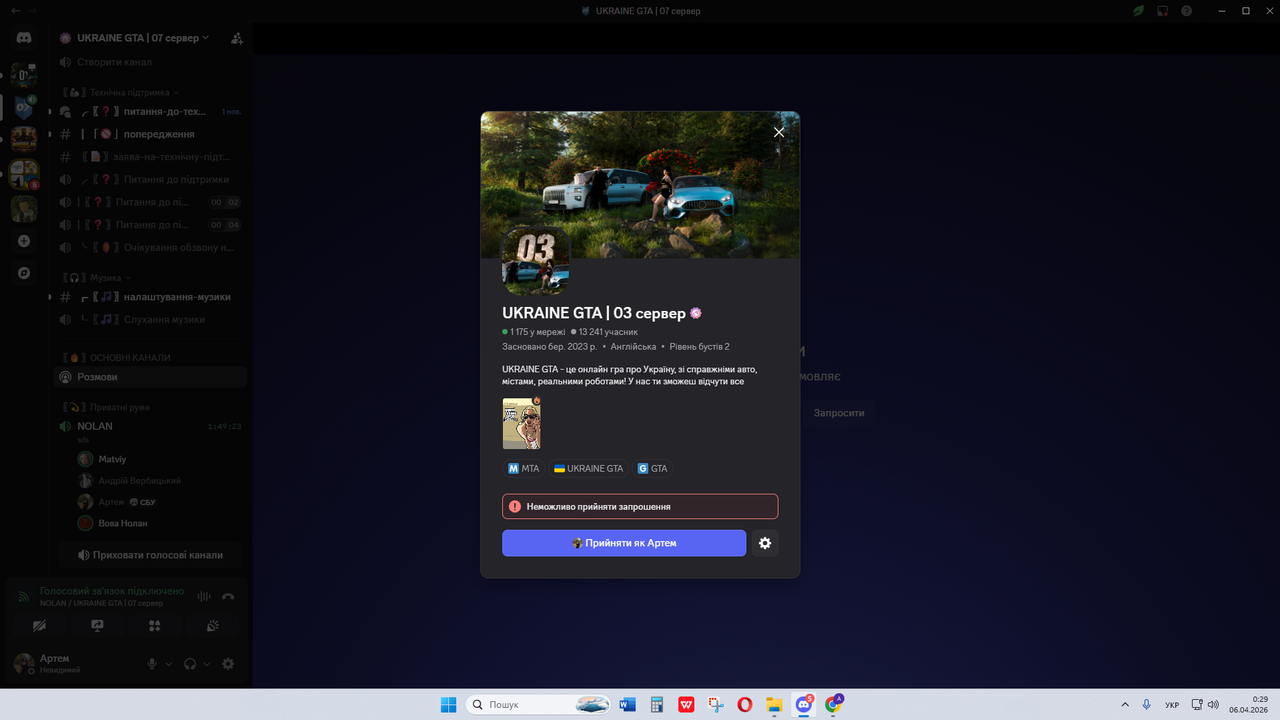Join Слухання музики voice channel

(150, 320)
